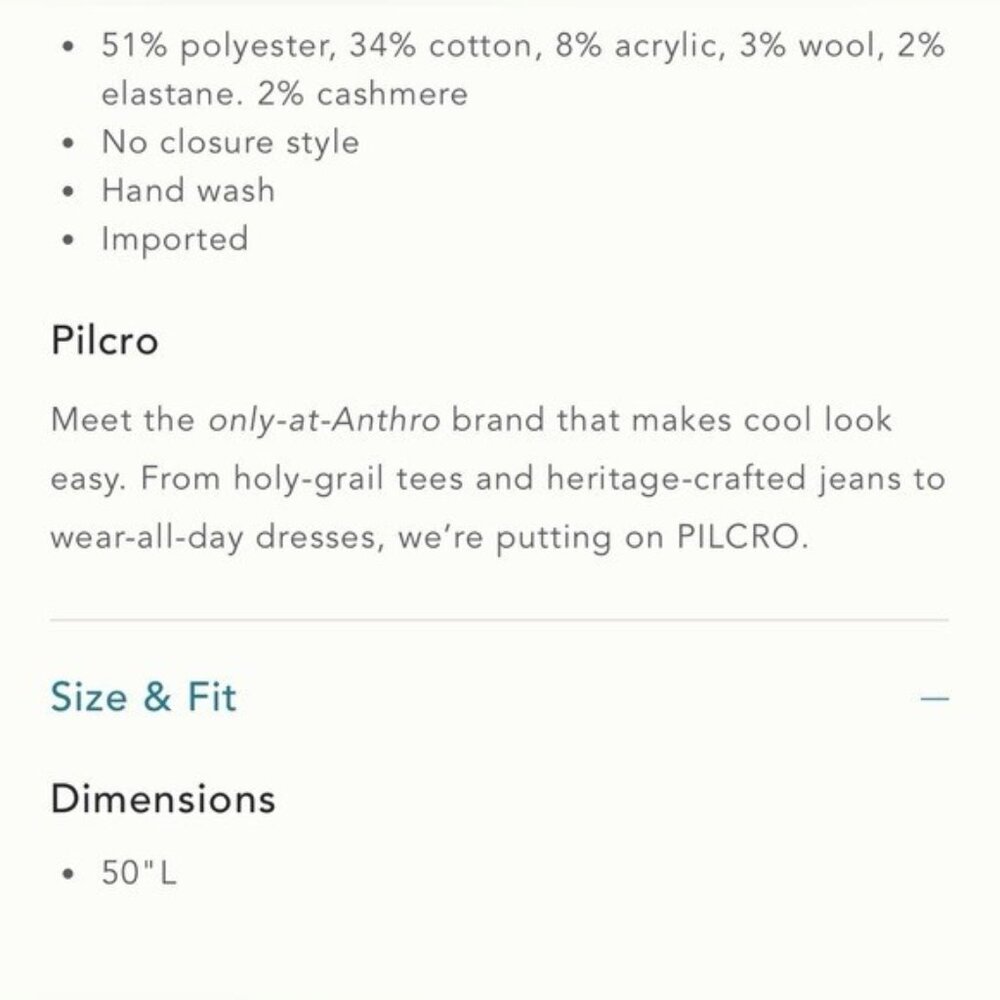Click the italic only-at-Anthro text

pos(324,420)
